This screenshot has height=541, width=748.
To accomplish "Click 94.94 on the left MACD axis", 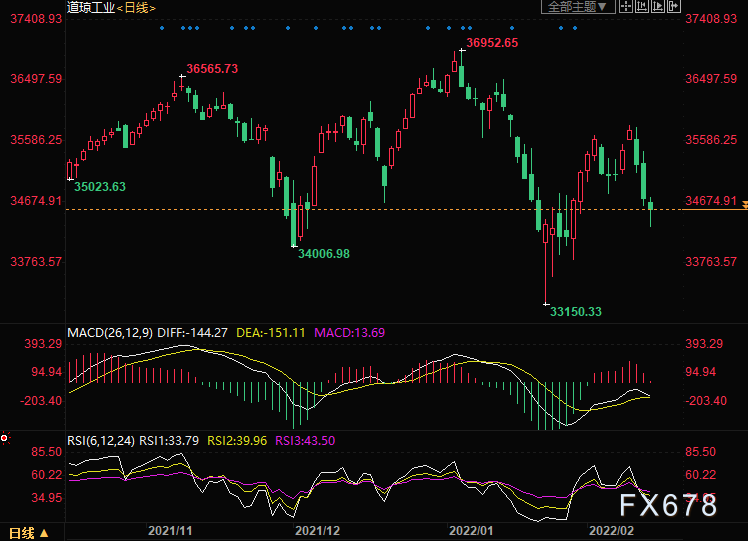I will coord(46,372).
